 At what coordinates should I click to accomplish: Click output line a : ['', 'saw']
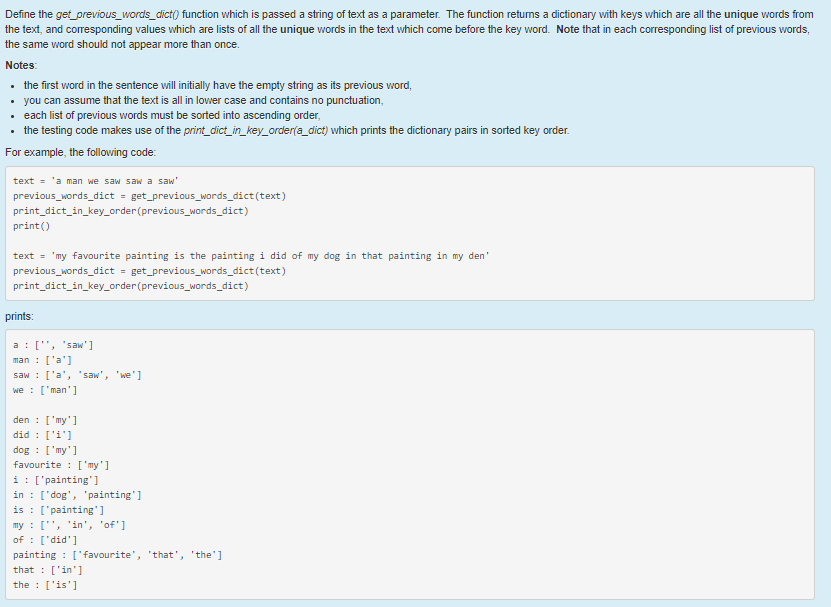tap(53, 345)
